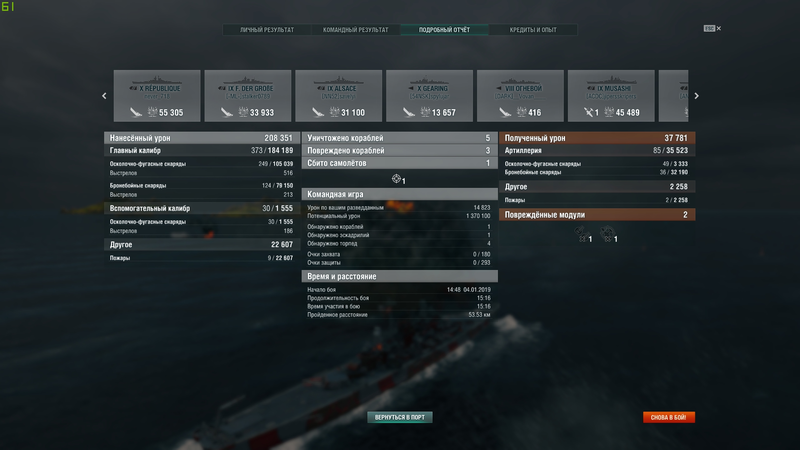800x450 pixels.
Task: Collapse the Полученный урон section header
Action: 597,138
